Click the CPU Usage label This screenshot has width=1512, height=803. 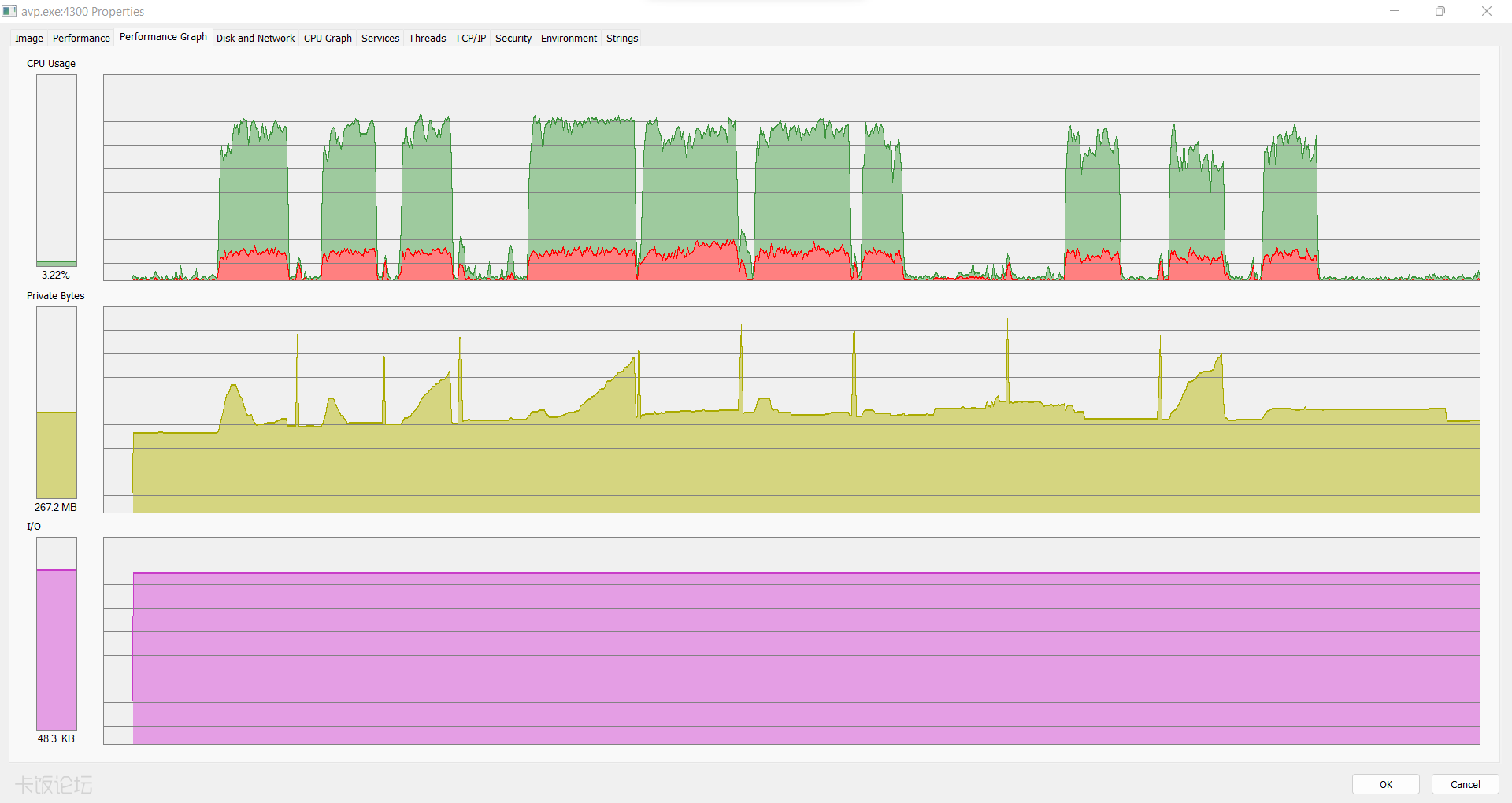[51, 64]
